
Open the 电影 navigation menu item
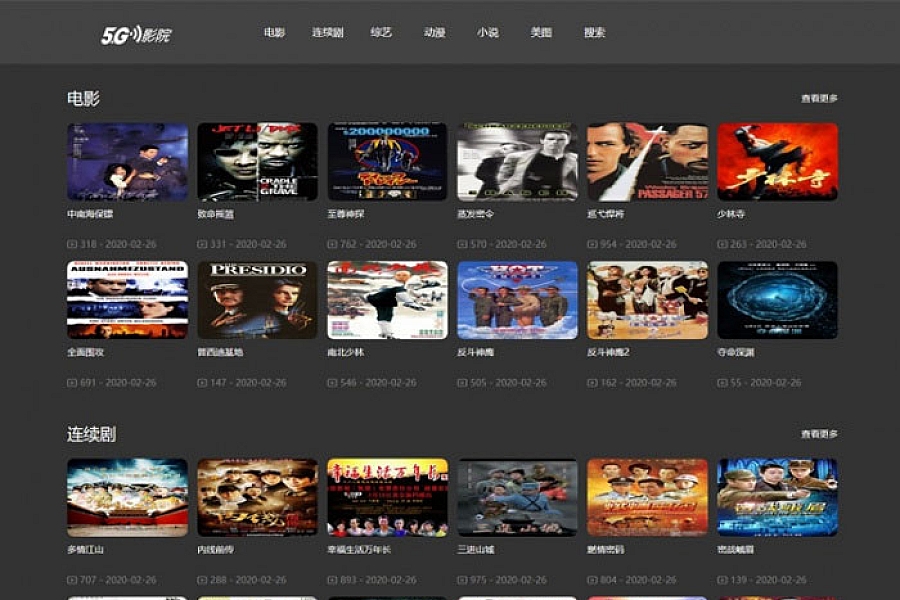(274, 32)
